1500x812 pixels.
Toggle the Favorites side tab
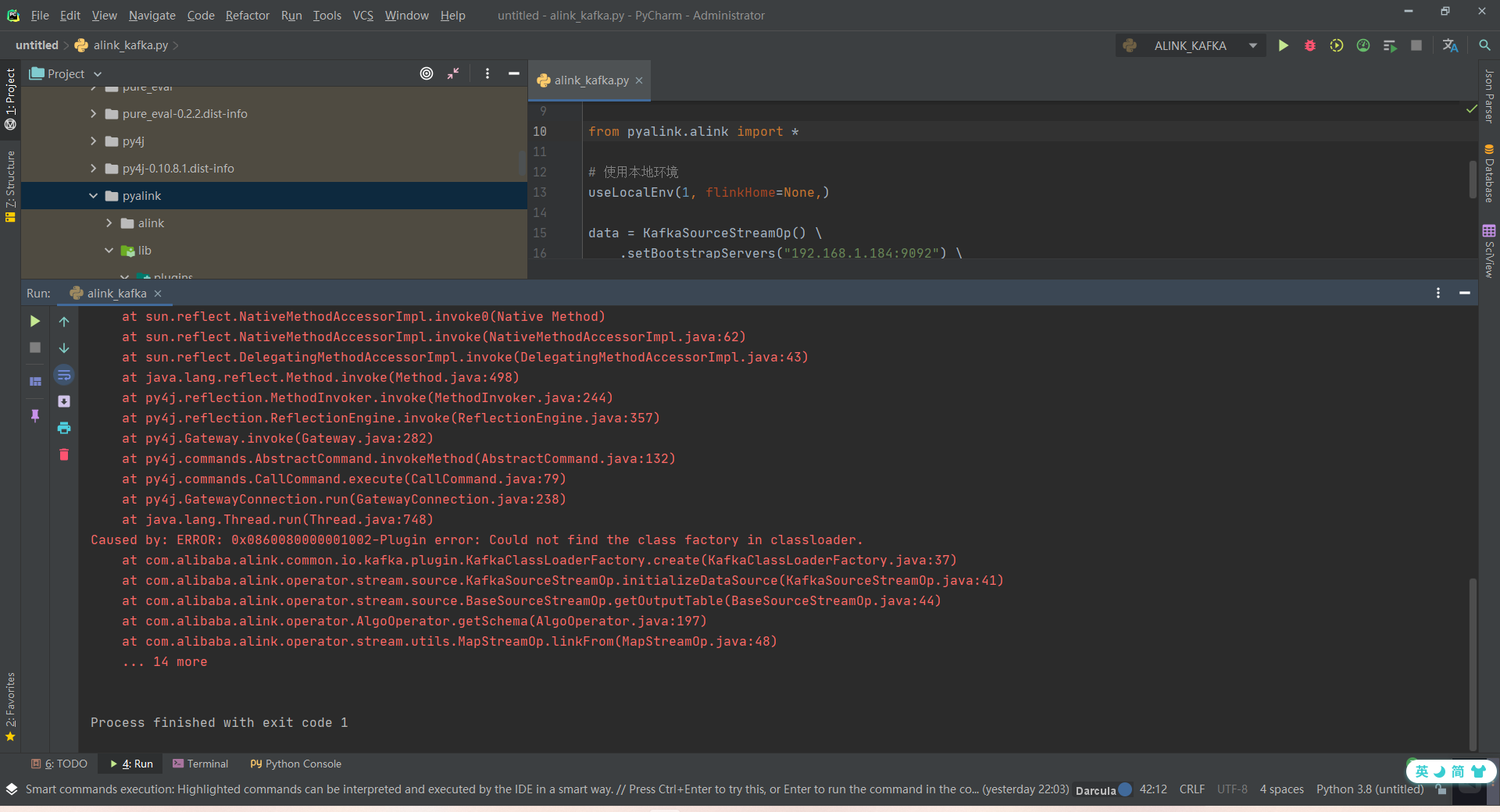10,706
